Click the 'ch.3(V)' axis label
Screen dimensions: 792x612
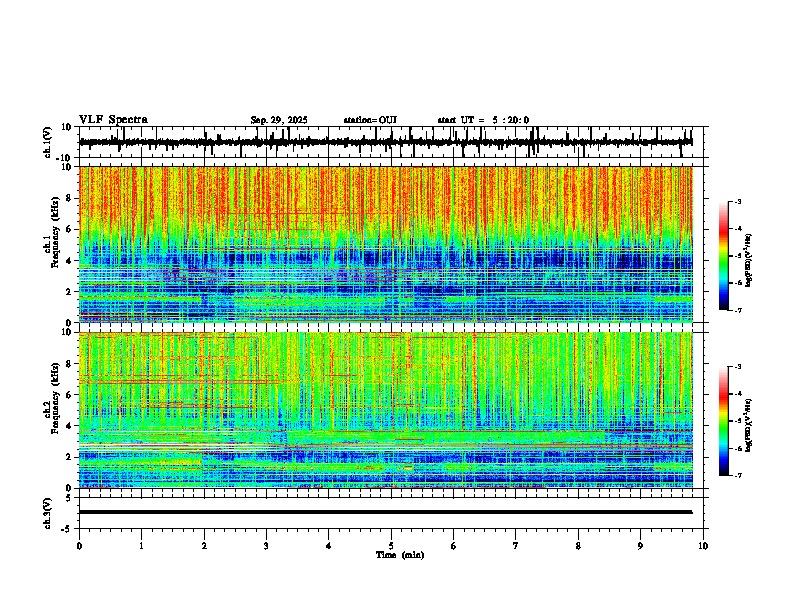48,513
